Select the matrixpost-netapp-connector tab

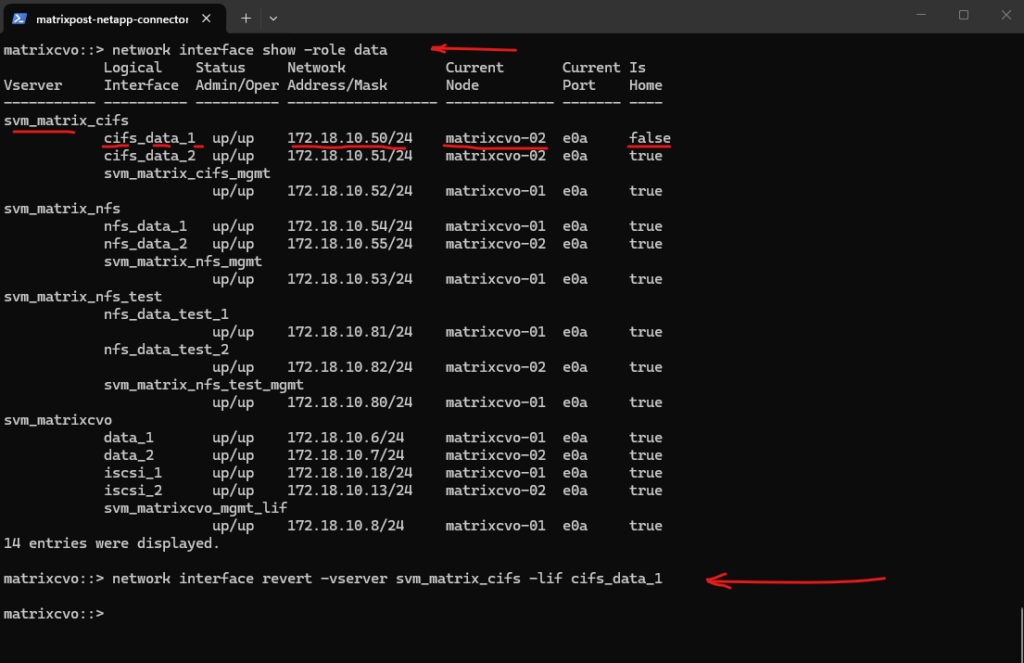(110, 18)
